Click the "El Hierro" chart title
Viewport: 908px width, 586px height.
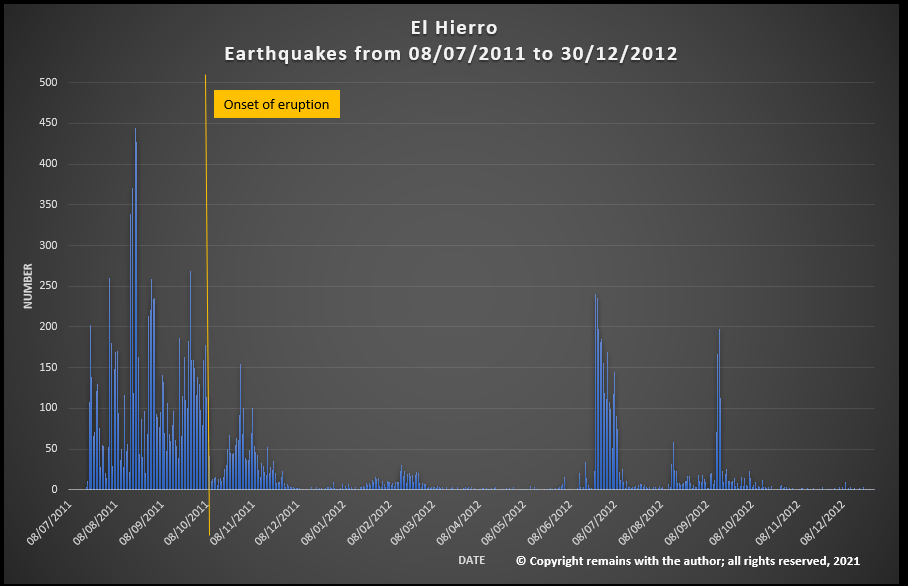[454, 29]
